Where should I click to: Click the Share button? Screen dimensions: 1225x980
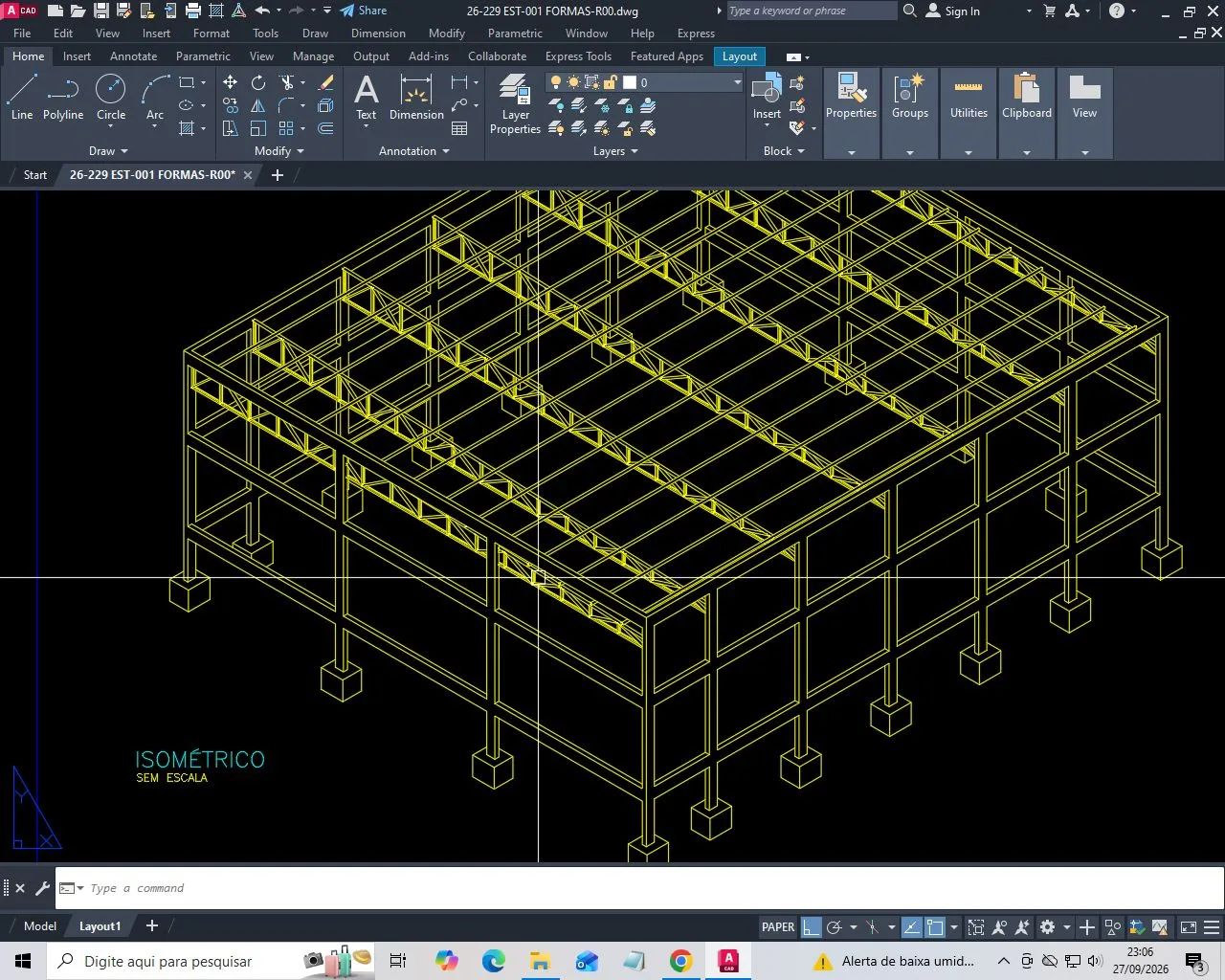point(364,11)
